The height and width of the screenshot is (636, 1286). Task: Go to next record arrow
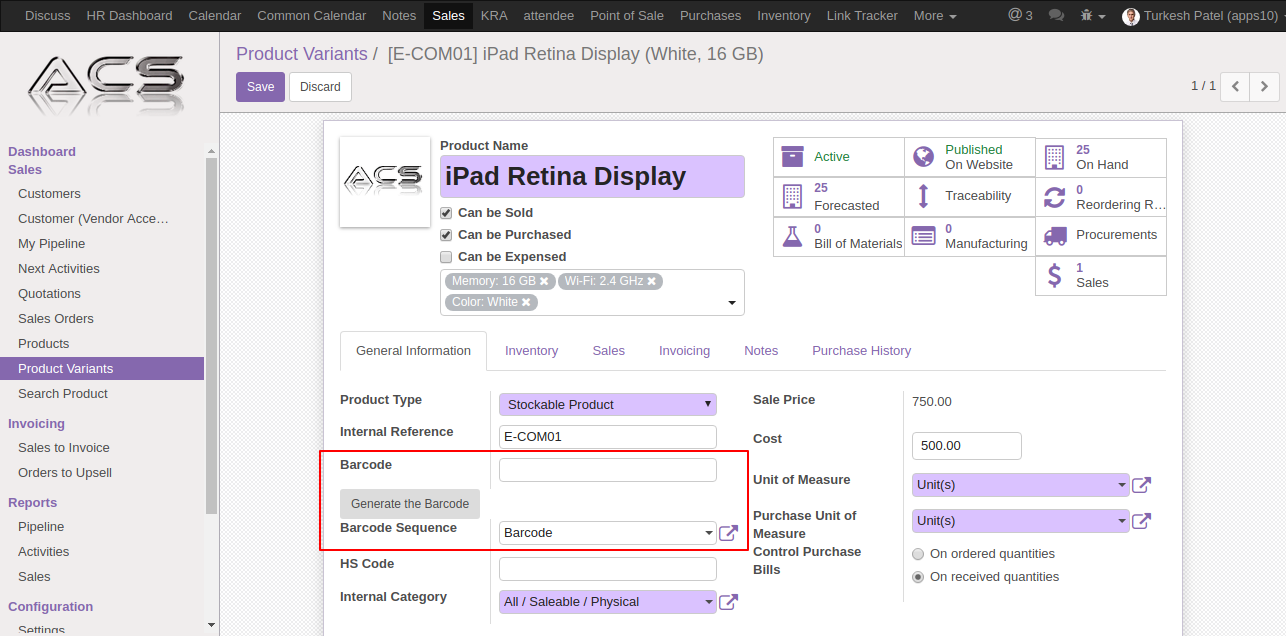tap(1265, 87)
